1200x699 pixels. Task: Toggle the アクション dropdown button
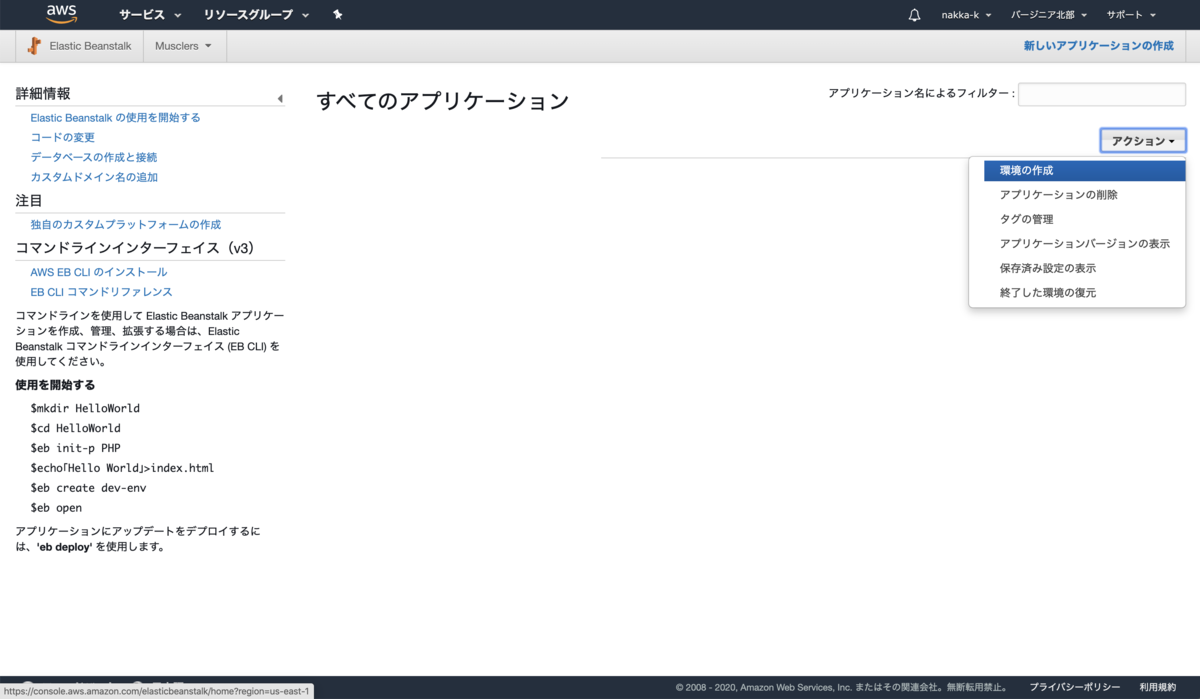1143,141
